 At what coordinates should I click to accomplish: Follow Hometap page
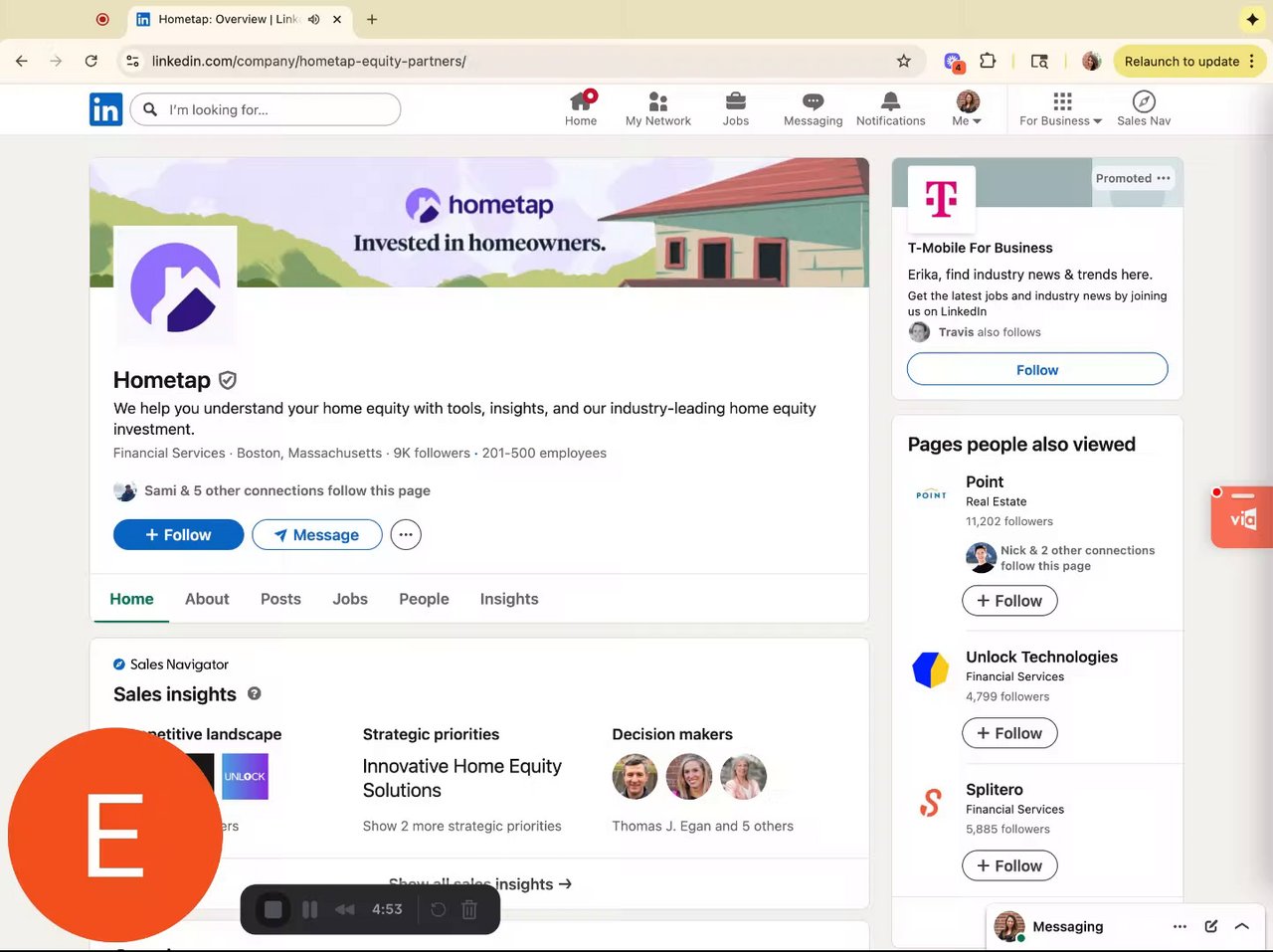tap(178, 534)
